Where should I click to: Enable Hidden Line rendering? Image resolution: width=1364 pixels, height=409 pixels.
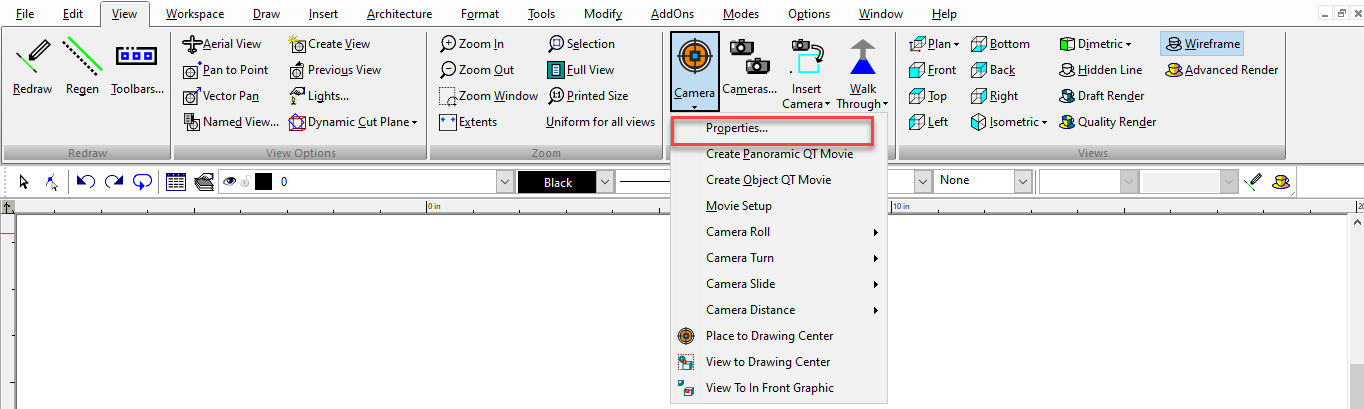(x=1100, y=70)
